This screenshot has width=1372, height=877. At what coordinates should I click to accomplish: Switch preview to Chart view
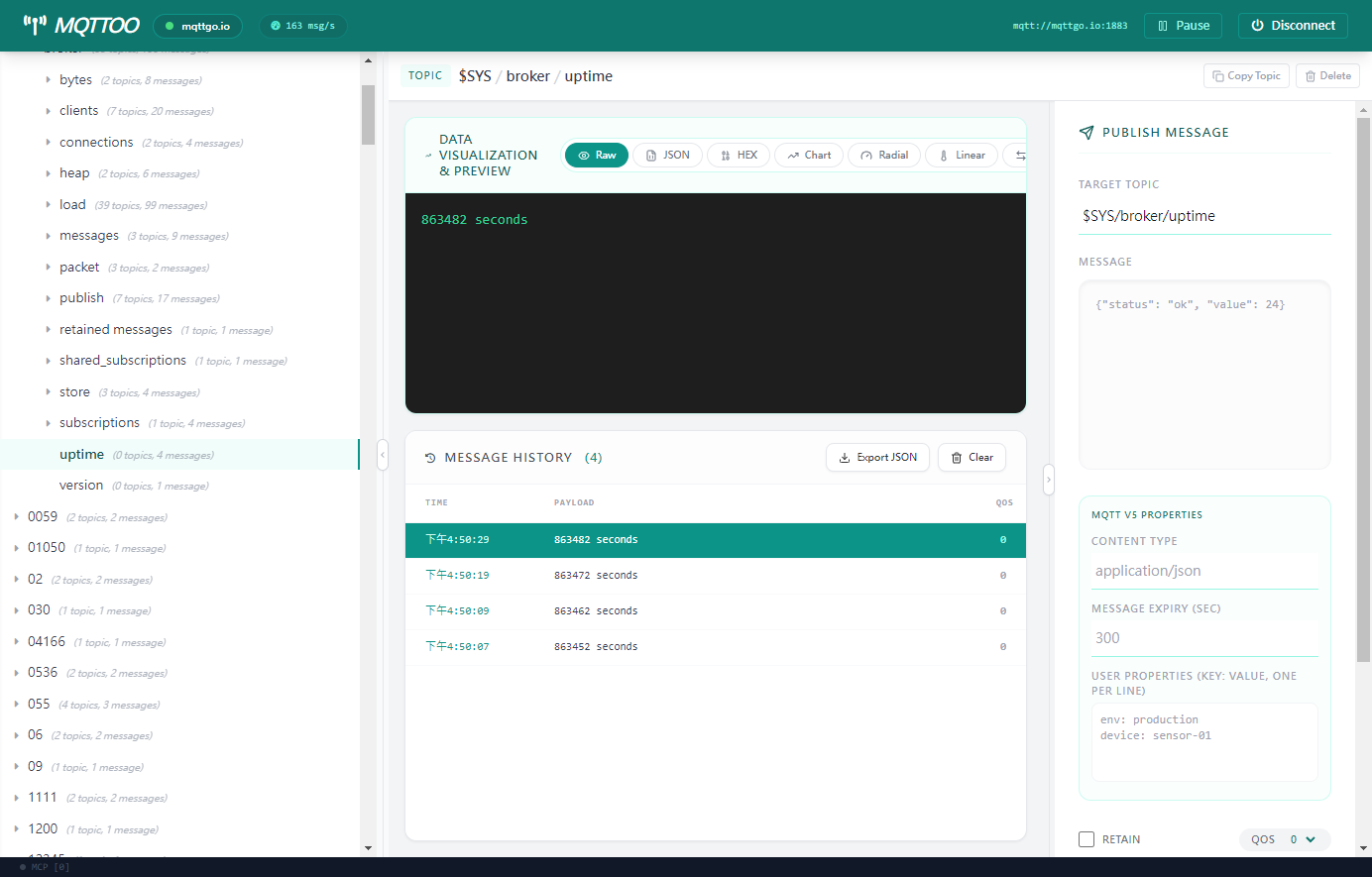(x=809, y=156)
